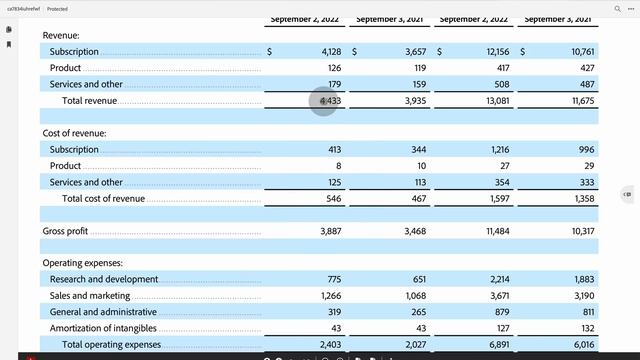Click the gross profit value 10,317
Screen dimensions: 640x360
pyautogui.click(x=583, y=231)
